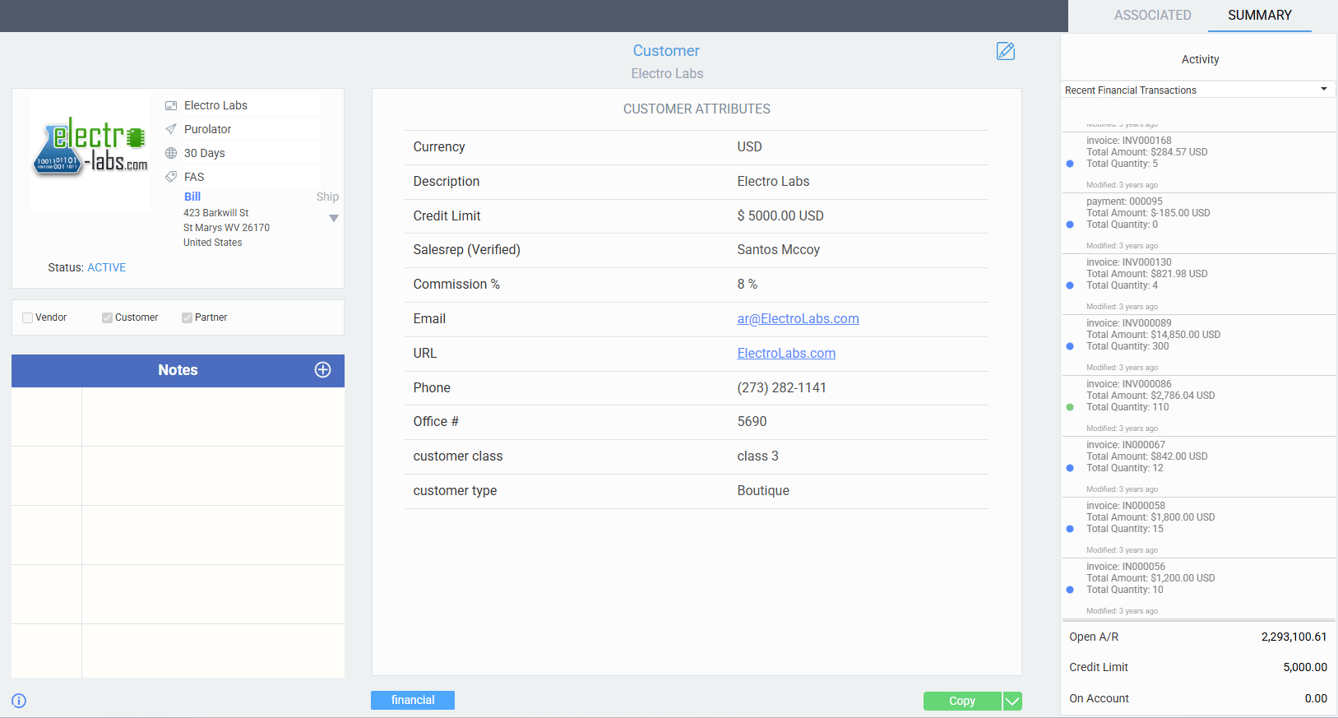1338x718 pixels.
Task: Click Salesrep value Santos Mccoy
Action: (x=778, y=250)
